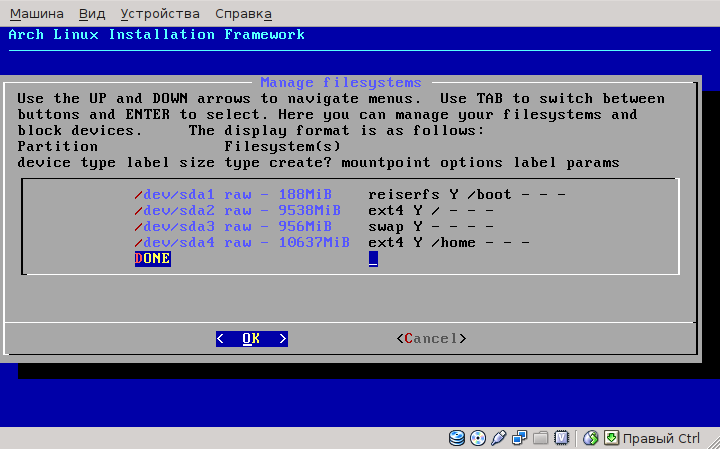Click the Manage filesystems dialog title

pyautogui.click(x=341, y=83)
